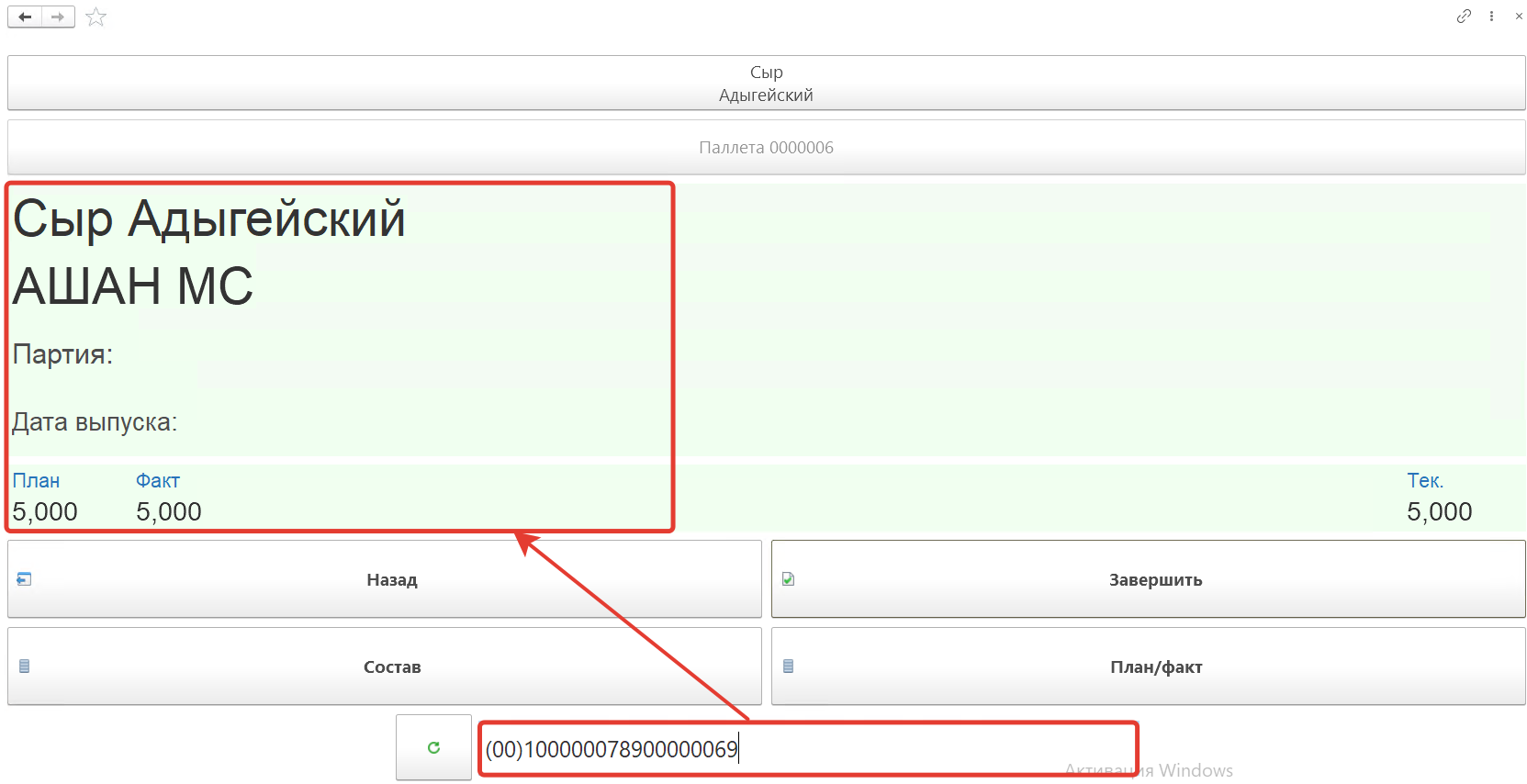This screenshot has height=784, width=1527.
Task: Focus the barcode input field
Action: click(808, 749)
